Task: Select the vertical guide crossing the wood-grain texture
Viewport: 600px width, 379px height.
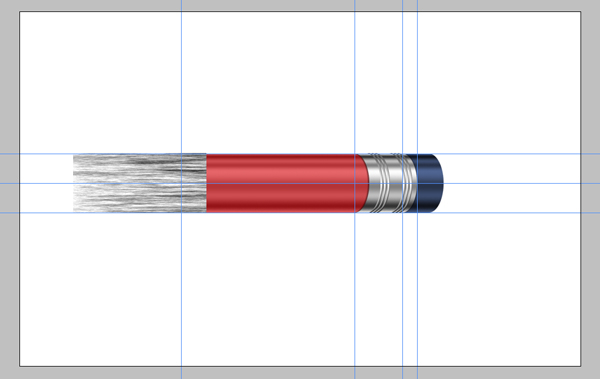Action: point(181,190)
